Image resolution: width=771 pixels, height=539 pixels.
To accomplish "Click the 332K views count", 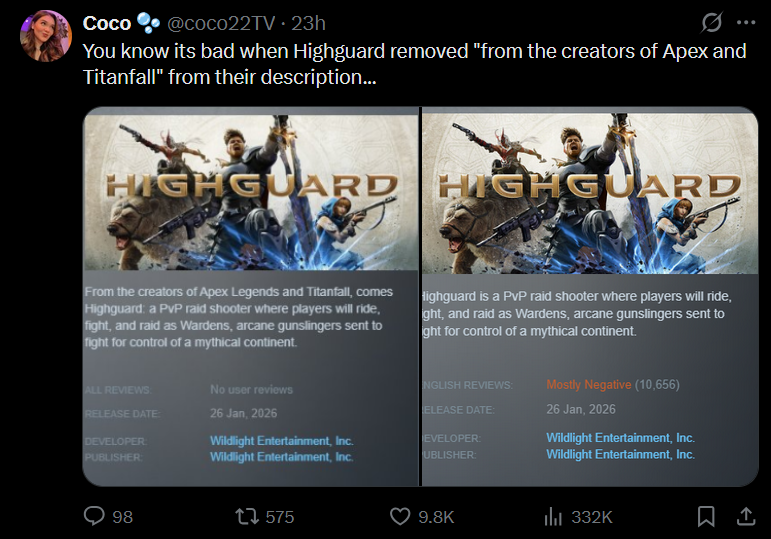I will click(x=592, y=517).
